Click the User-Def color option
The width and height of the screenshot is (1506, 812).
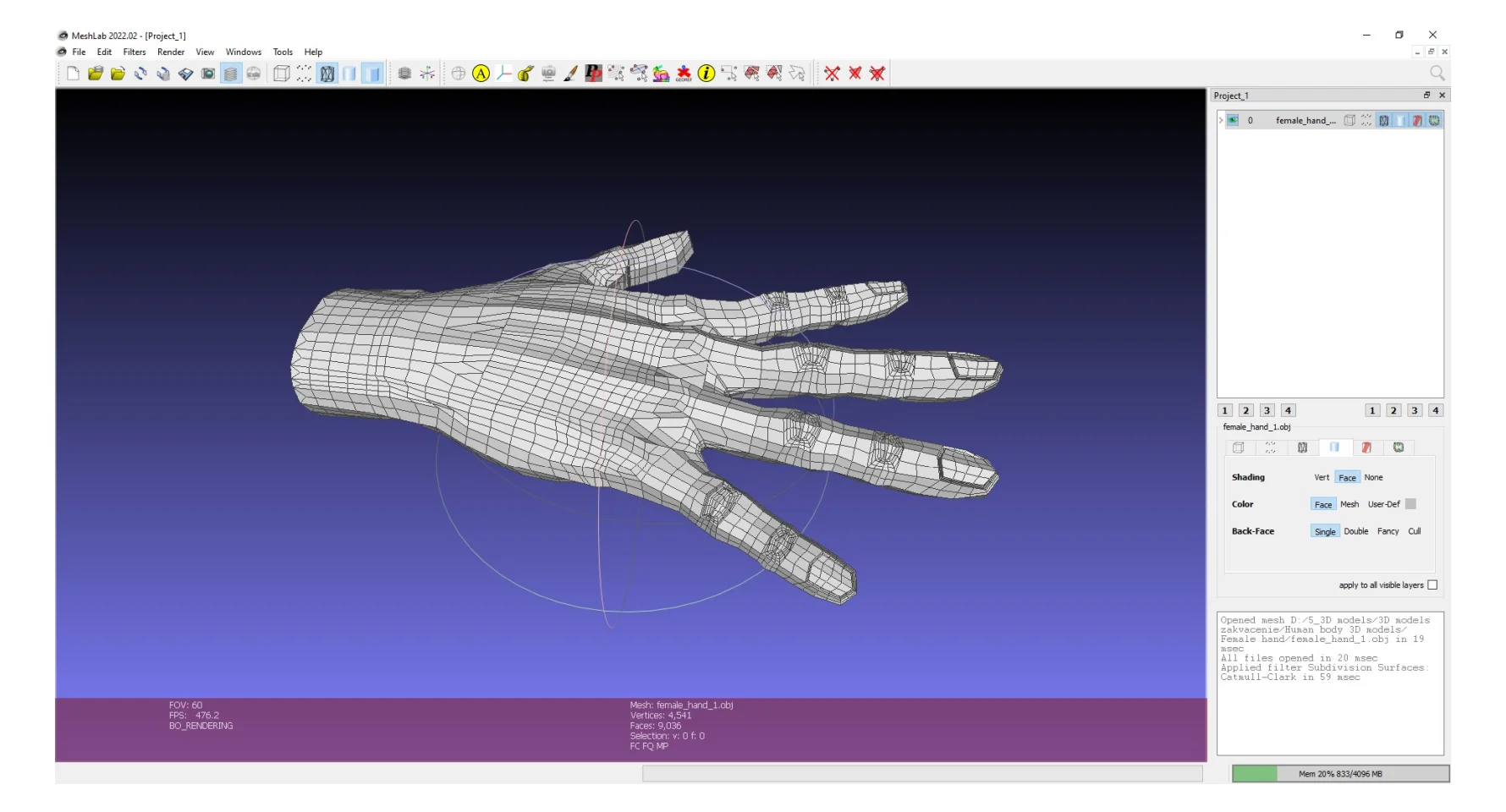click(1383, 504)
